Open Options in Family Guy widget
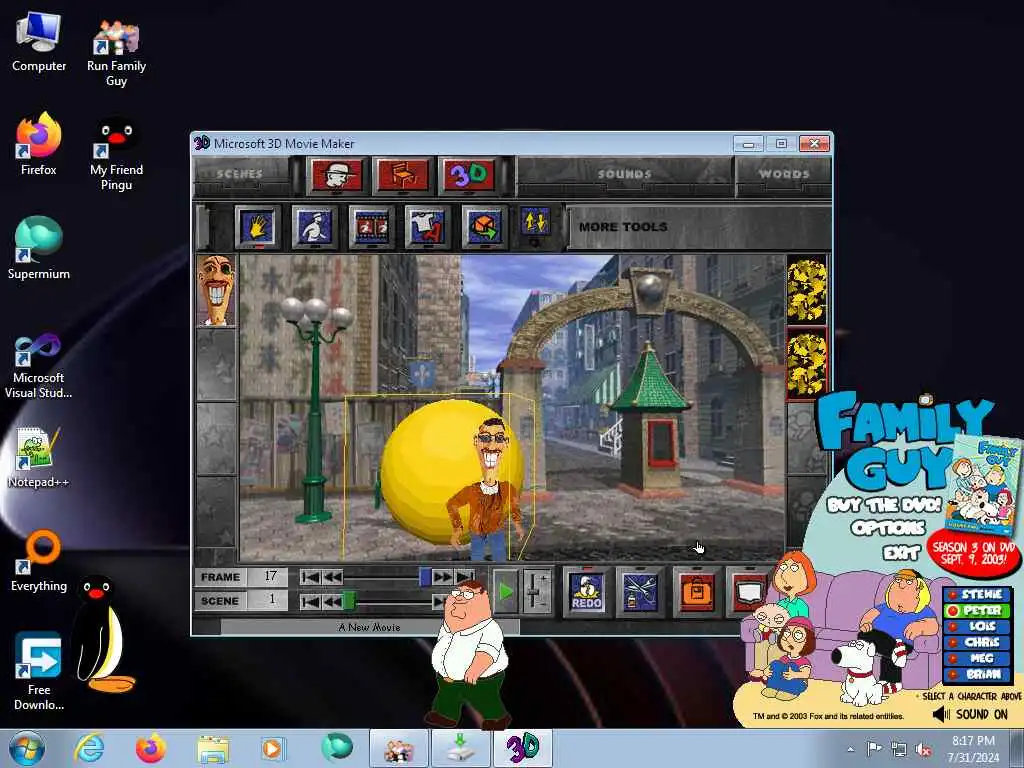The image size is (1024, 768). (x=888, y=528)
